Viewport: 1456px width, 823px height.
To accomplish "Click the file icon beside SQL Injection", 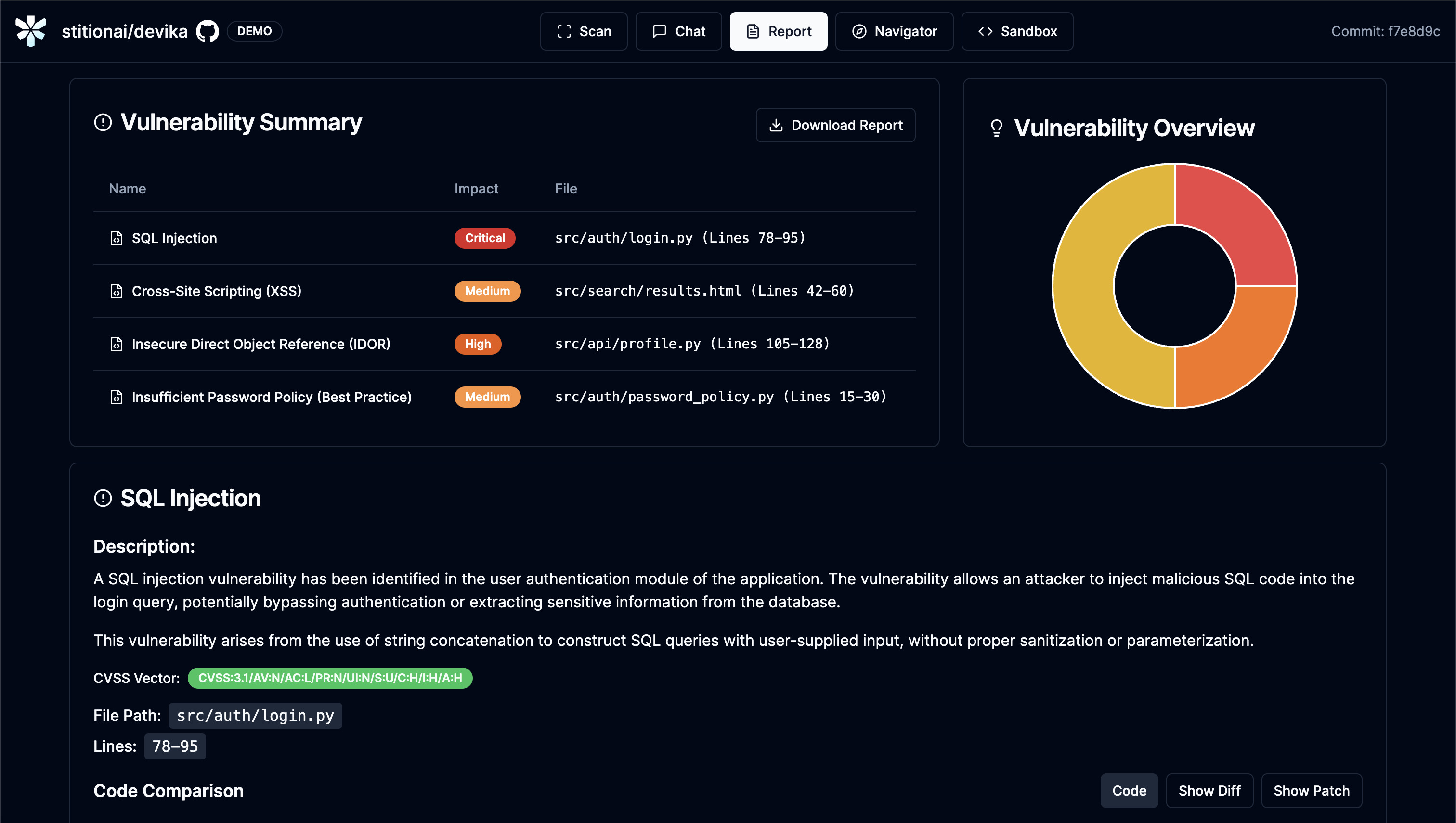I will (x=116, y=238).
